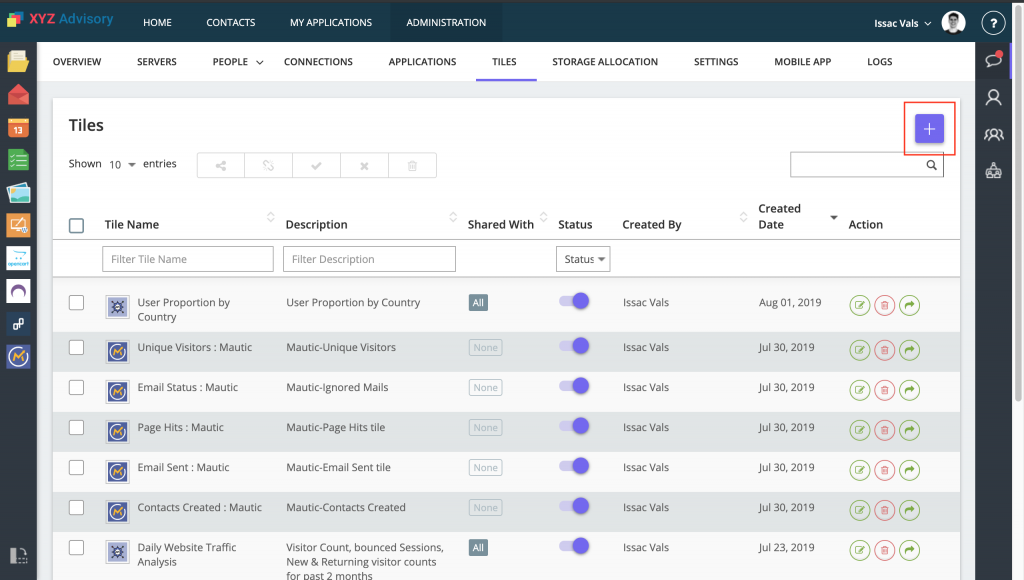Click the checkmark enable icon in bulk toolbar
1024x580 pixels.
click(316, 166)
